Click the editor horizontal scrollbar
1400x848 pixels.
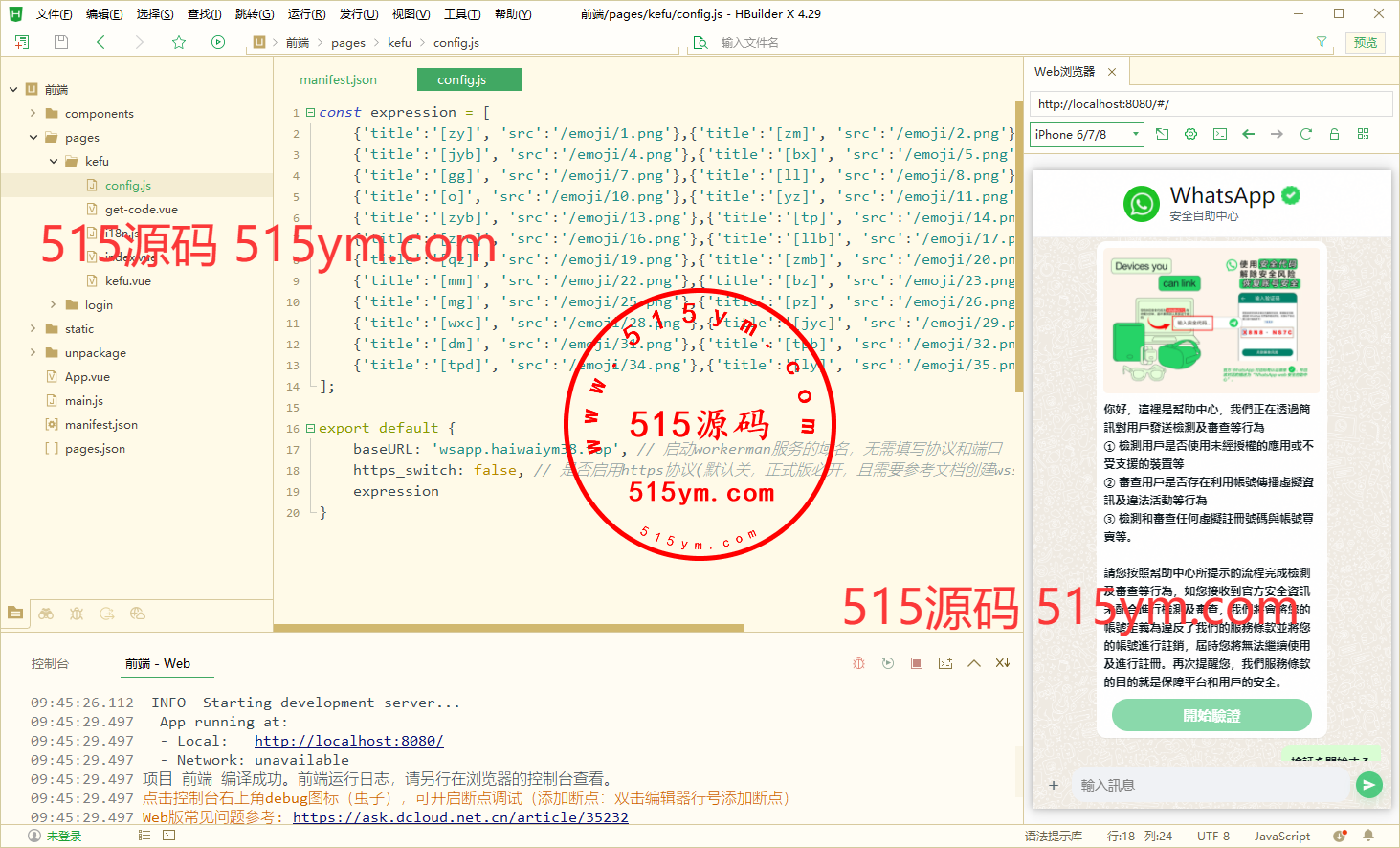pos(509,628)
